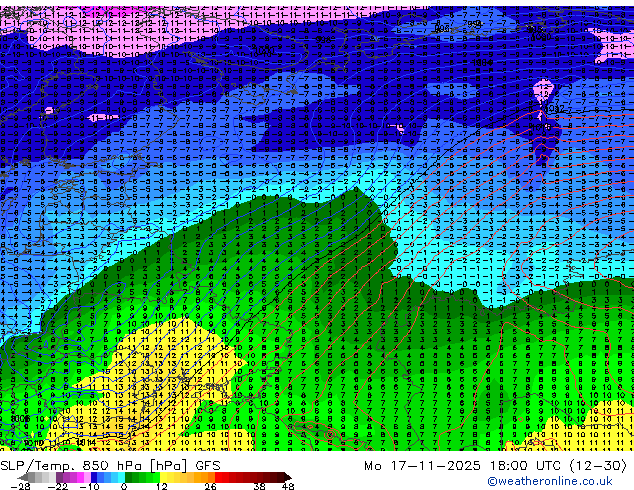This screenshot has width=634, height=490.
Task: Pick the grey legend start arrow at -28
Action: click(23, 477)
